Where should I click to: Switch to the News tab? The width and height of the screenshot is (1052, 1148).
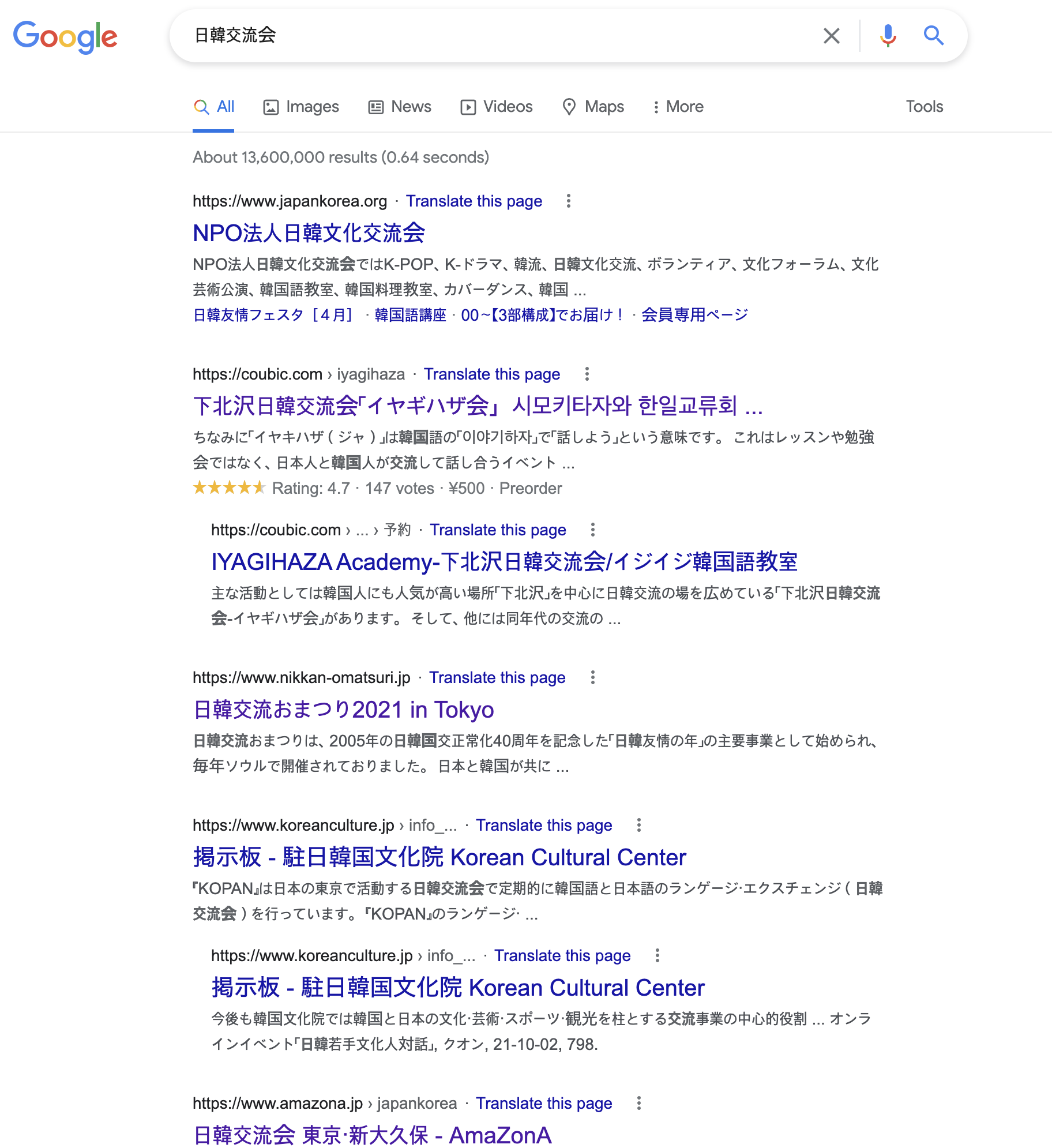point(400,107)
